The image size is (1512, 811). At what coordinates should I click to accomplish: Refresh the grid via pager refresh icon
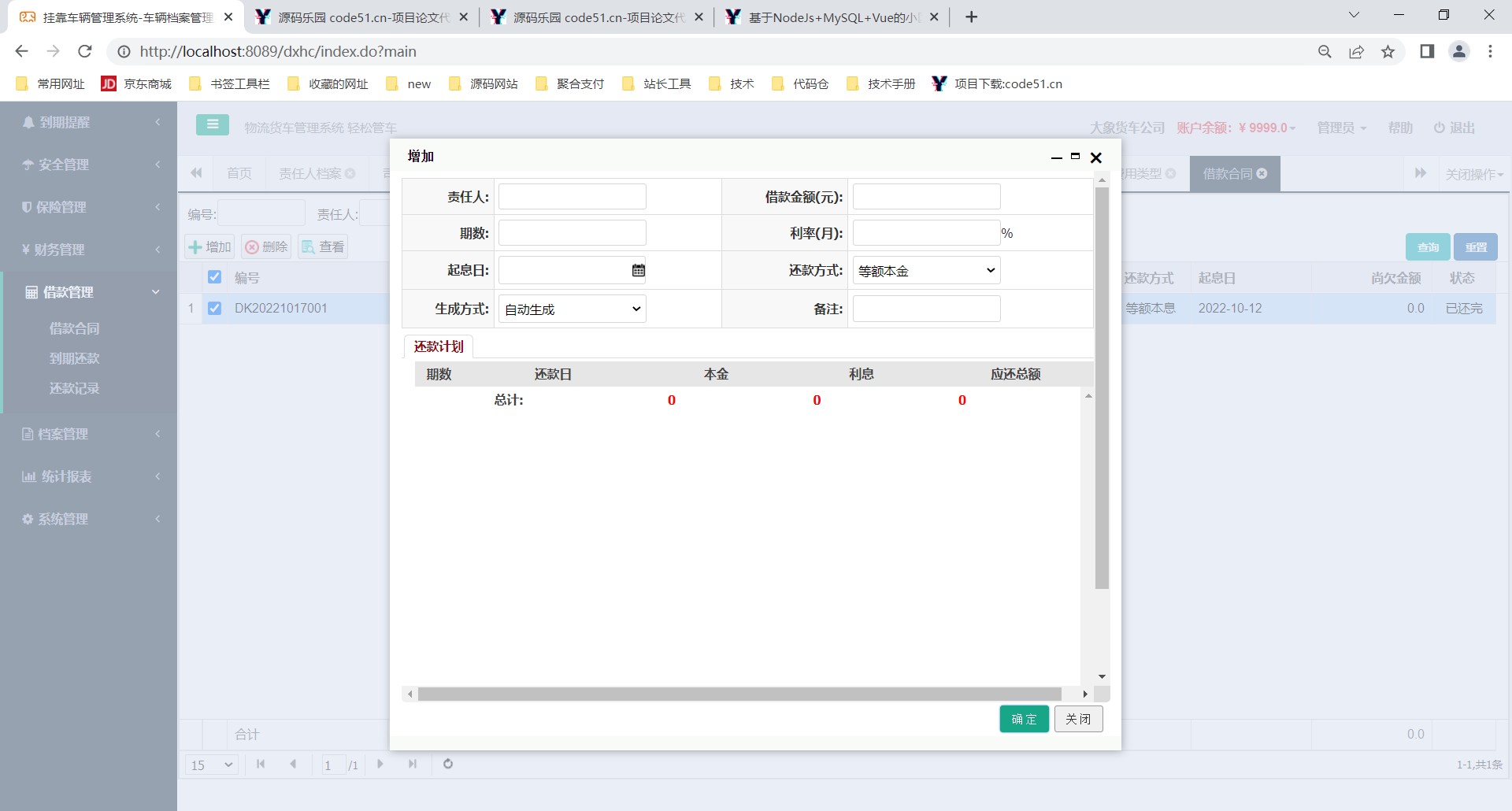pyautogui.click(x=448, y=764)
